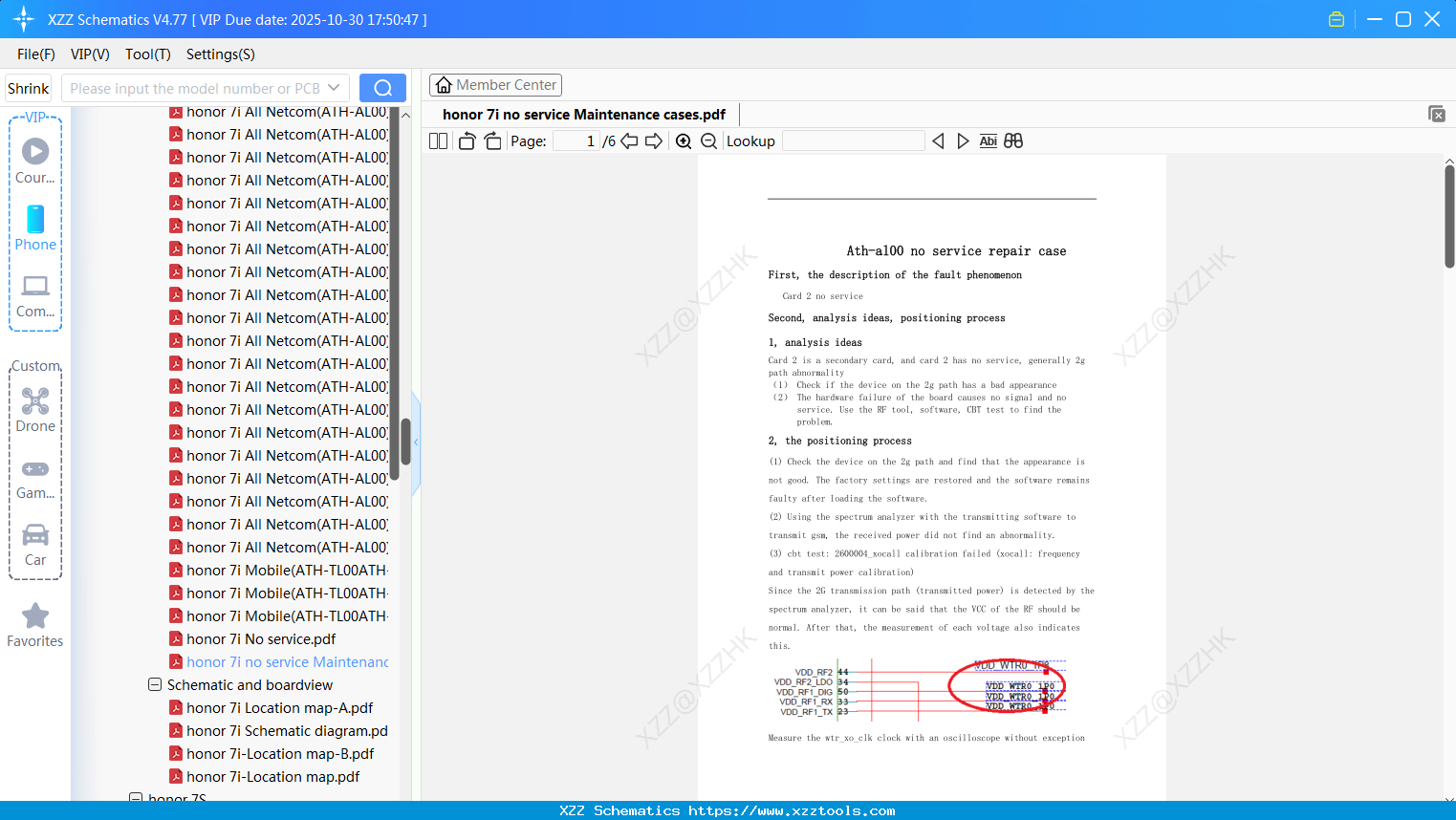
Task: Collapse the left panel with the splitter handle
Action: click(x=416, y=442)
